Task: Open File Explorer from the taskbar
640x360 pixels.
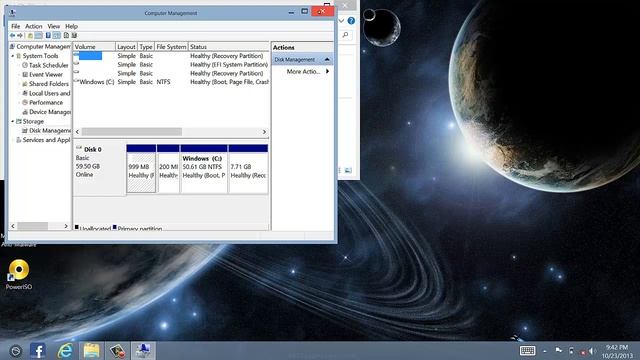Action: point(91,351)
